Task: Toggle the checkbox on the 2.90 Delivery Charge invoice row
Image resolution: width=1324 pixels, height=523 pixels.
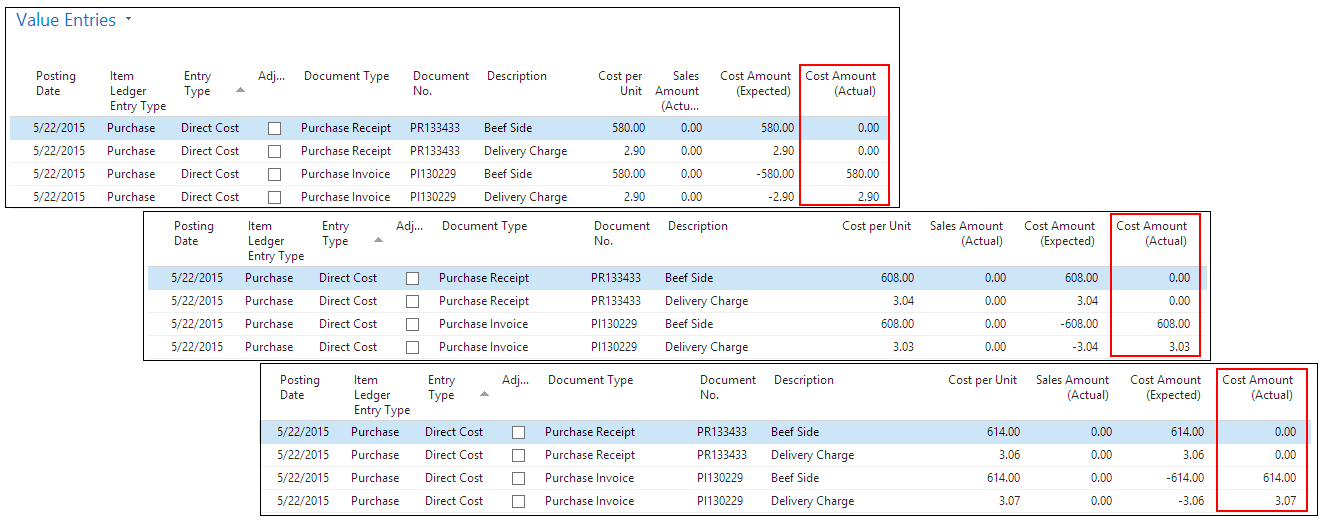Action: 274,197
